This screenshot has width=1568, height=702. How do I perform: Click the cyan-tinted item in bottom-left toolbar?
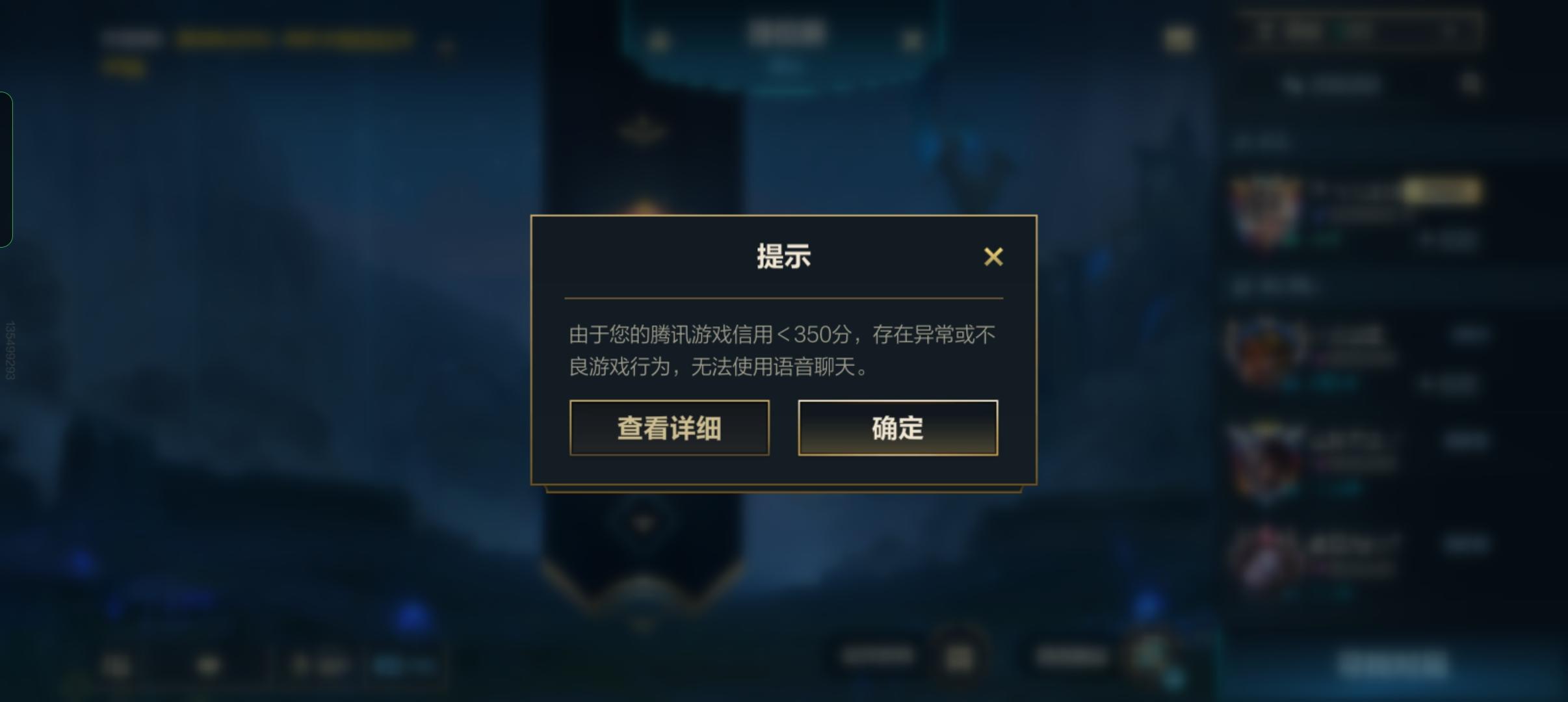click(x=403, y=666)
